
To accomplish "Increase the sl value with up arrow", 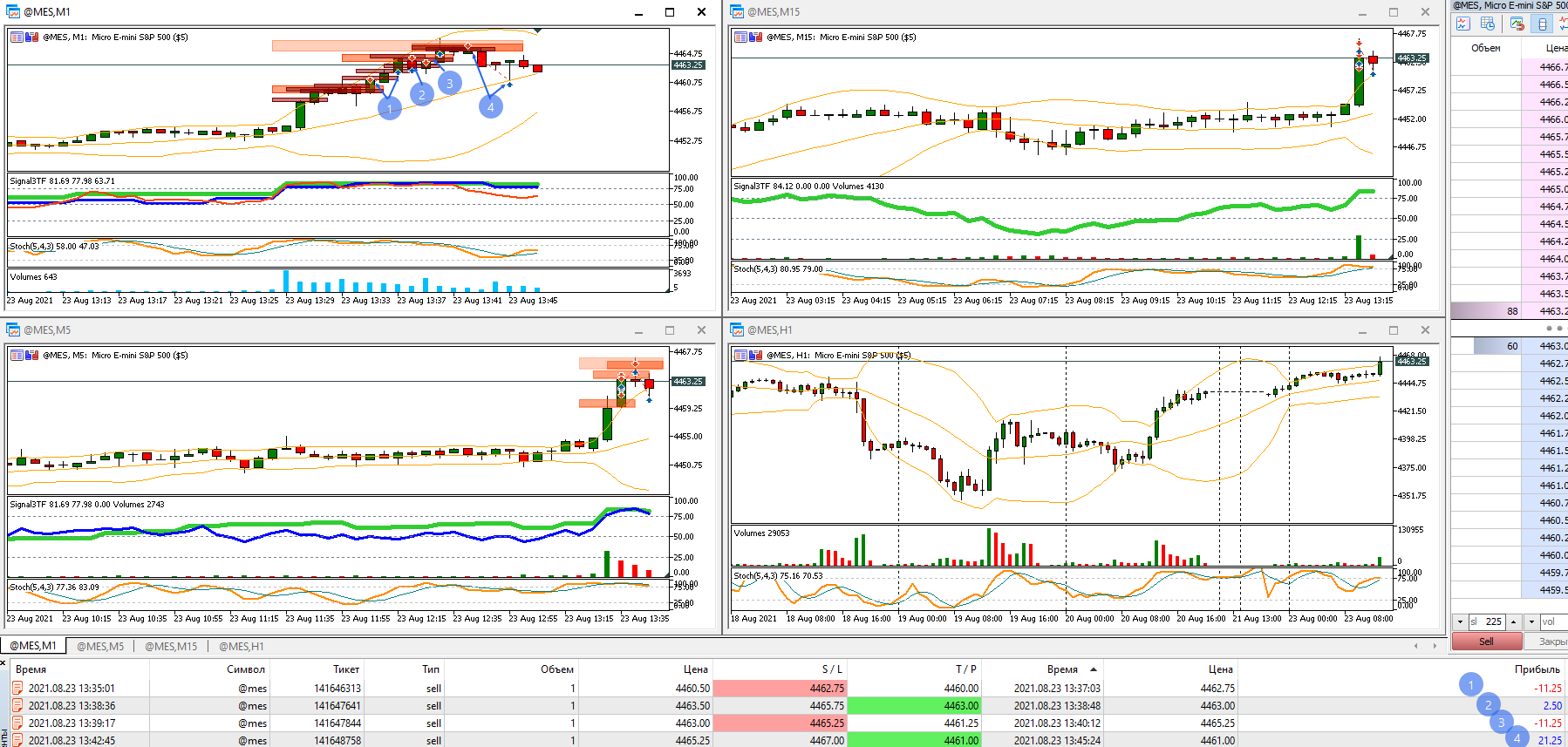I will (1514, 621).
